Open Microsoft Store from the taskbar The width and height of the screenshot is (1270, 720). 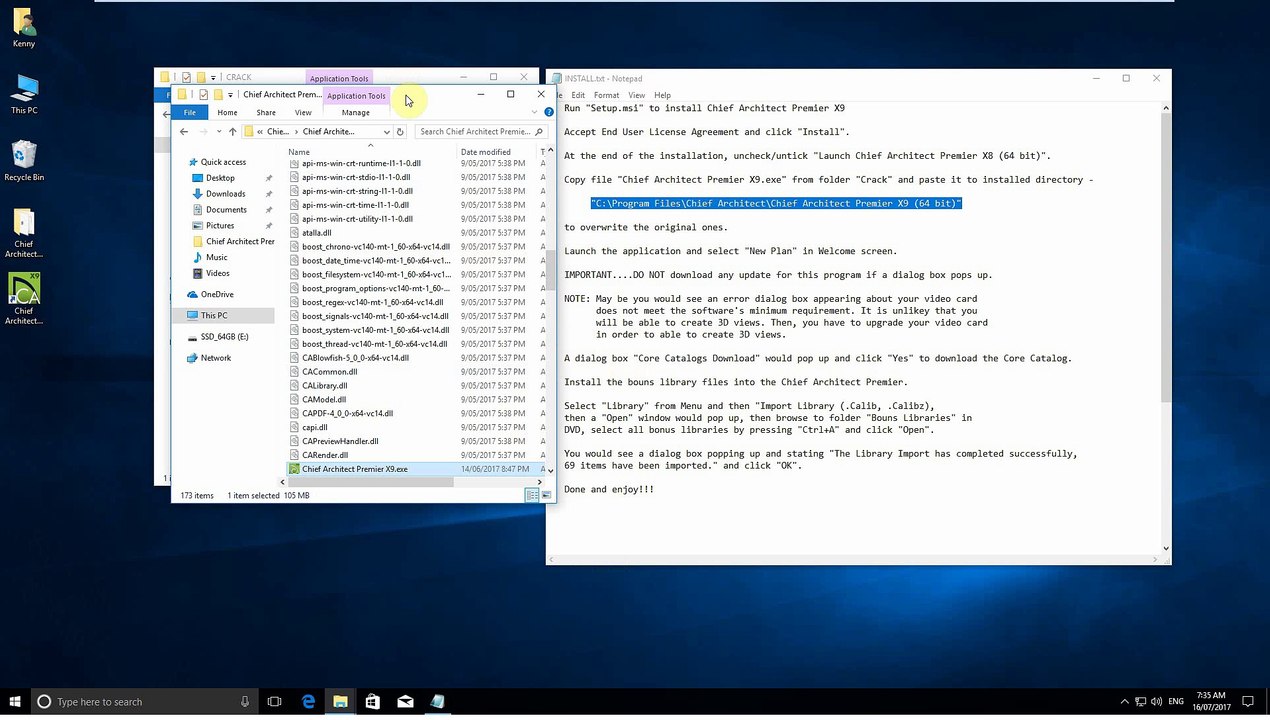372,702
